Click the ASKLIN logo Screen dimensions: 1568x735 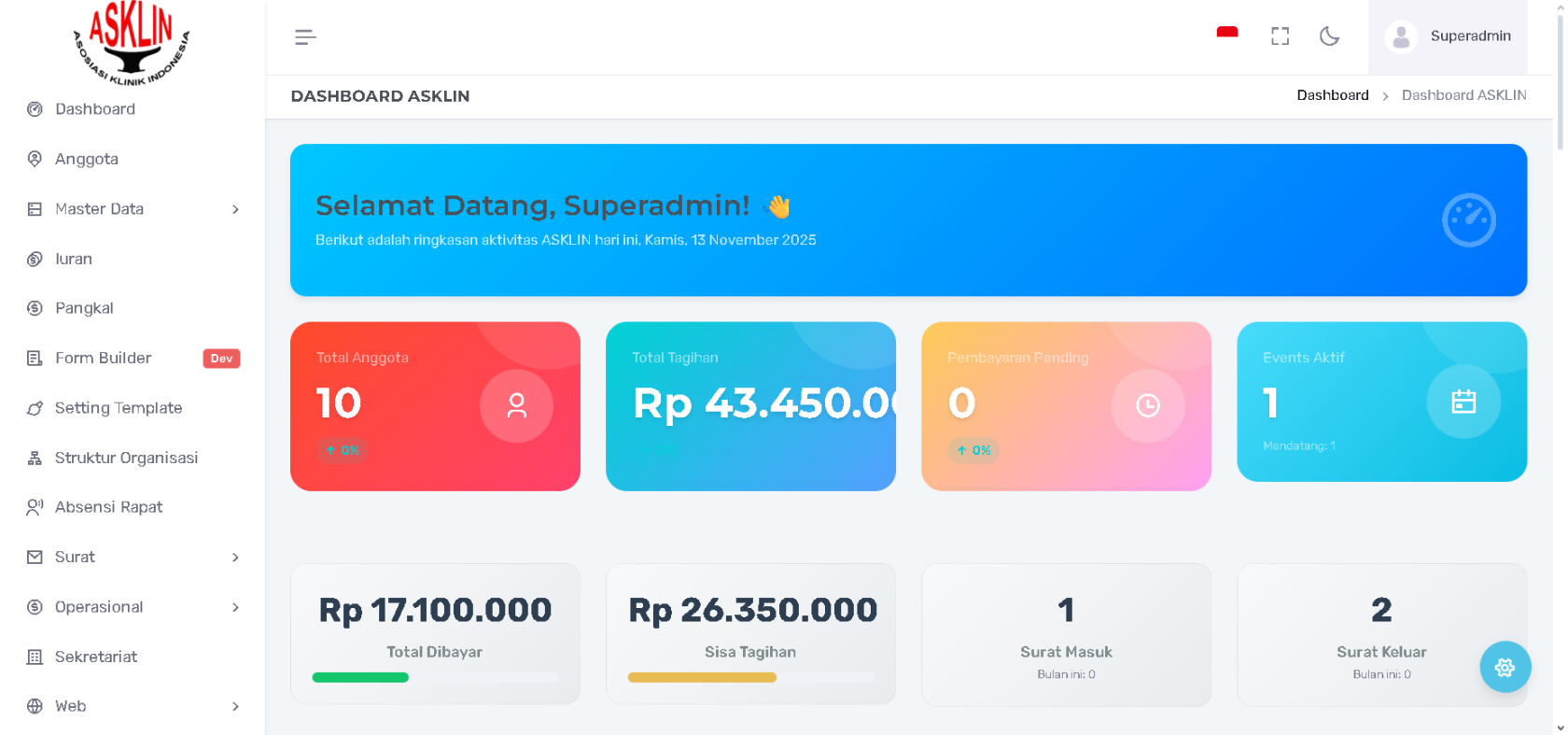click(x=132, y=44)
